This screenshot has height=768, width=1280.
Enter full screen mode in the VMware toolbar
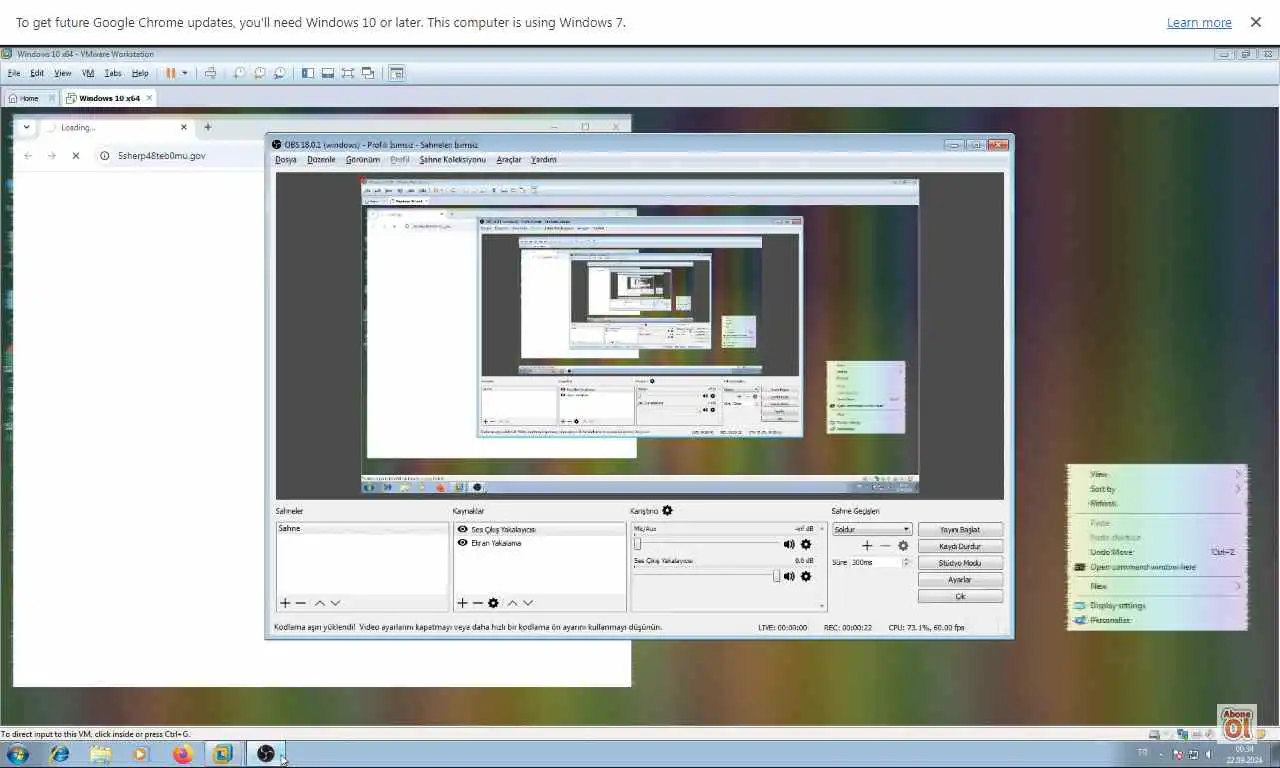coord(348,73)
